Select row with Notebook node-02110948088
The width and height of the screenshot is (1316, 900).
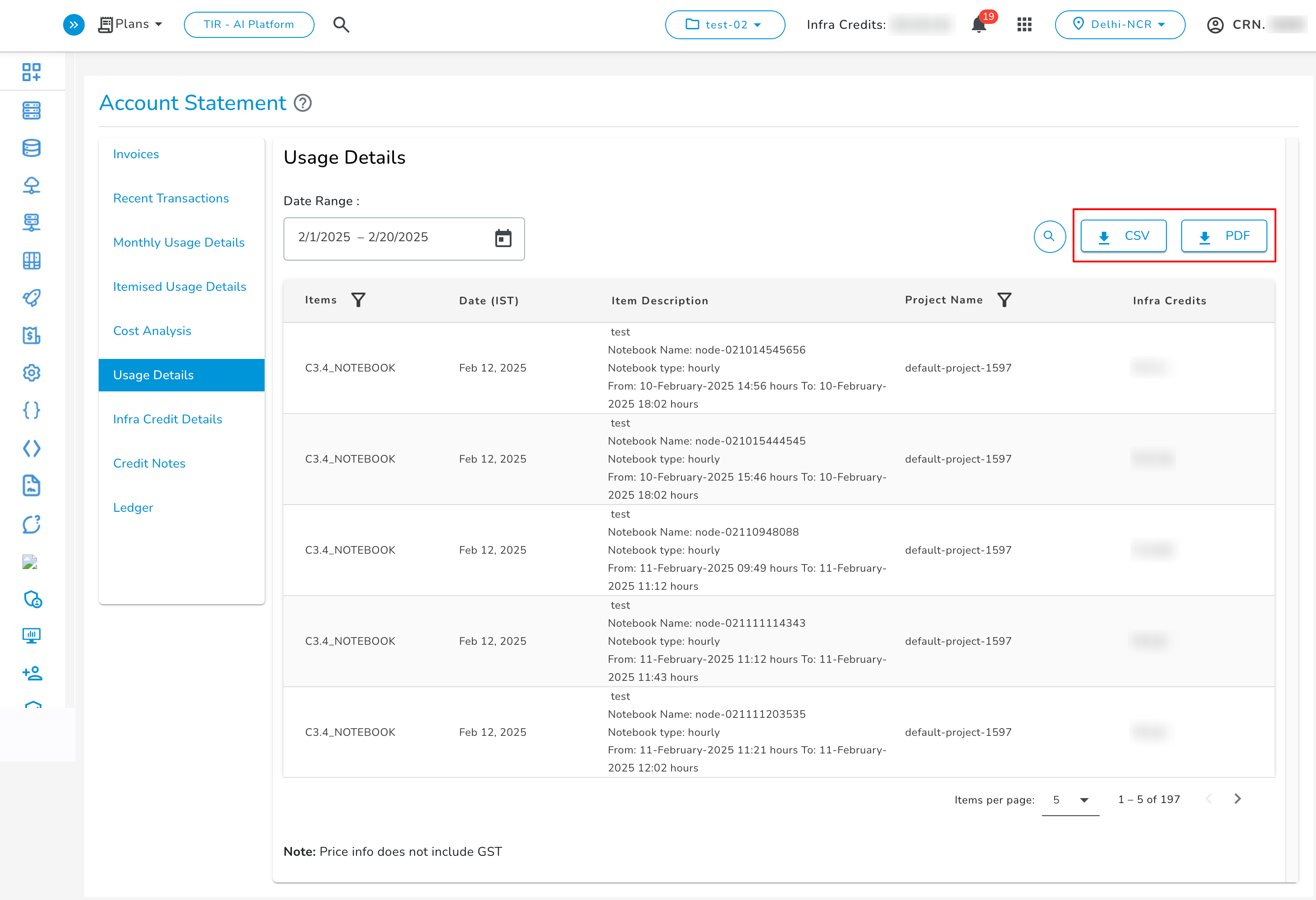(779, 551)
